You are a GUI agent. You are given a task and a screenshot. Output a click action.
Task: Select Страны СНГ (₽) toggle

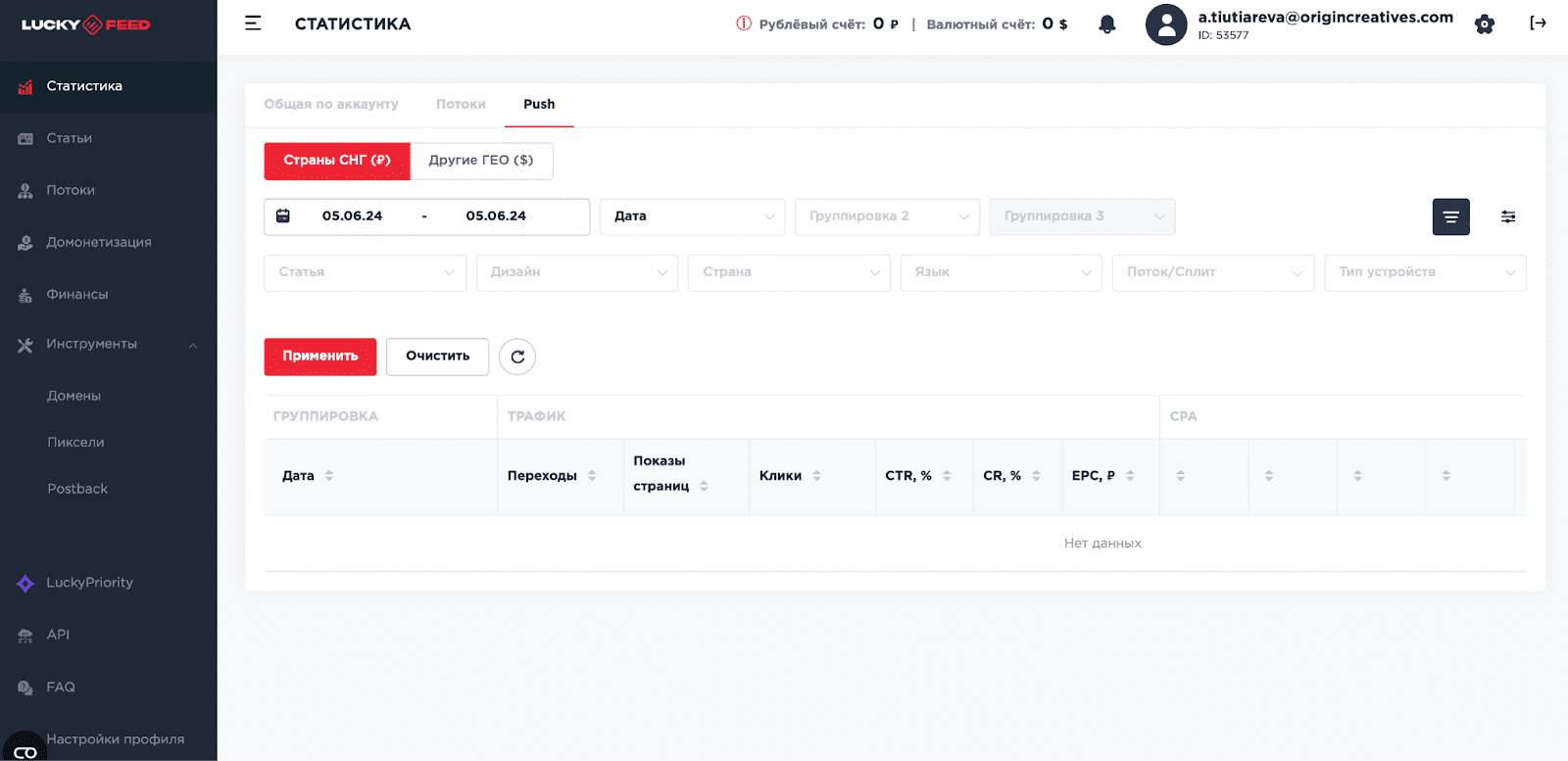coord(337,161)
